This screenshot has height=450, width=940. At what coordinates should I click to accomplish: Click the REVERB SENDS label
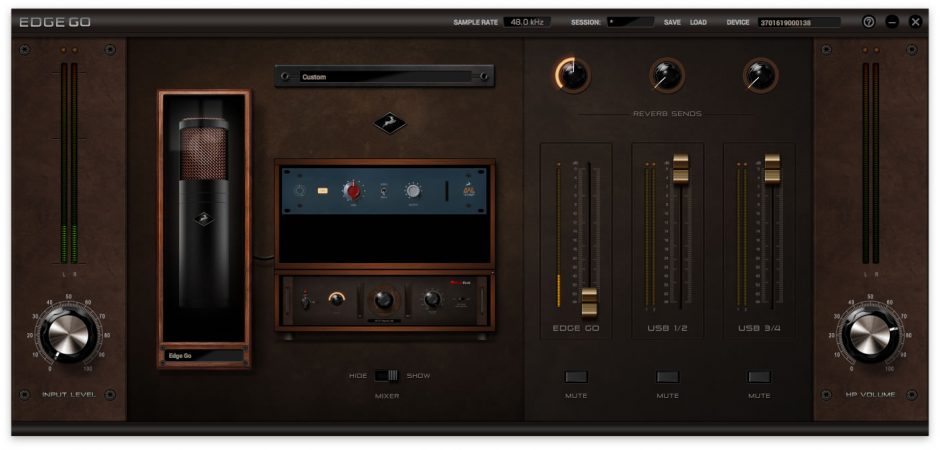[x=667, y=114]
